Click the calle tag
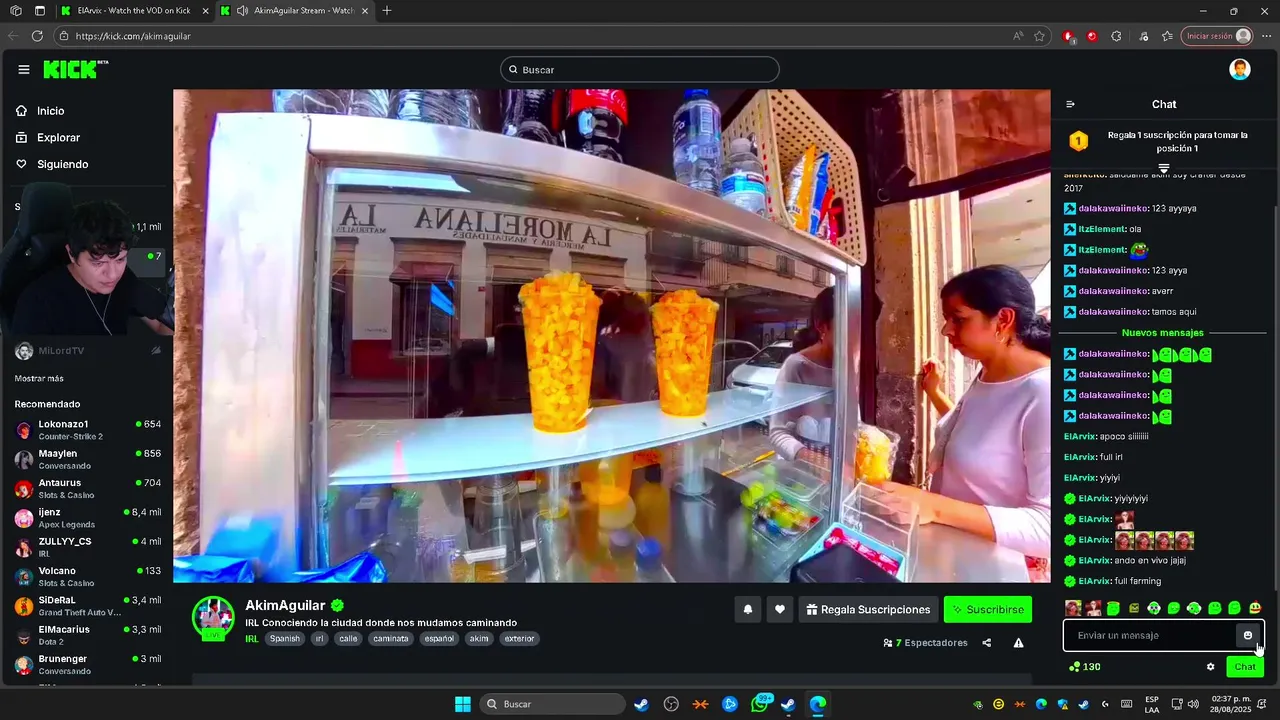Image resolution: width=1280 pixels, height=720 pixels. 348,639
